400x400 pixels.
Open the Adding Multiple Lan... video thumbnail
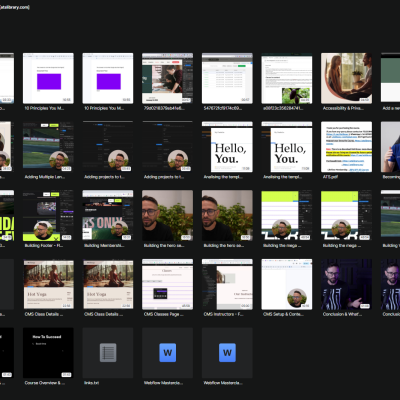point(48,147)
